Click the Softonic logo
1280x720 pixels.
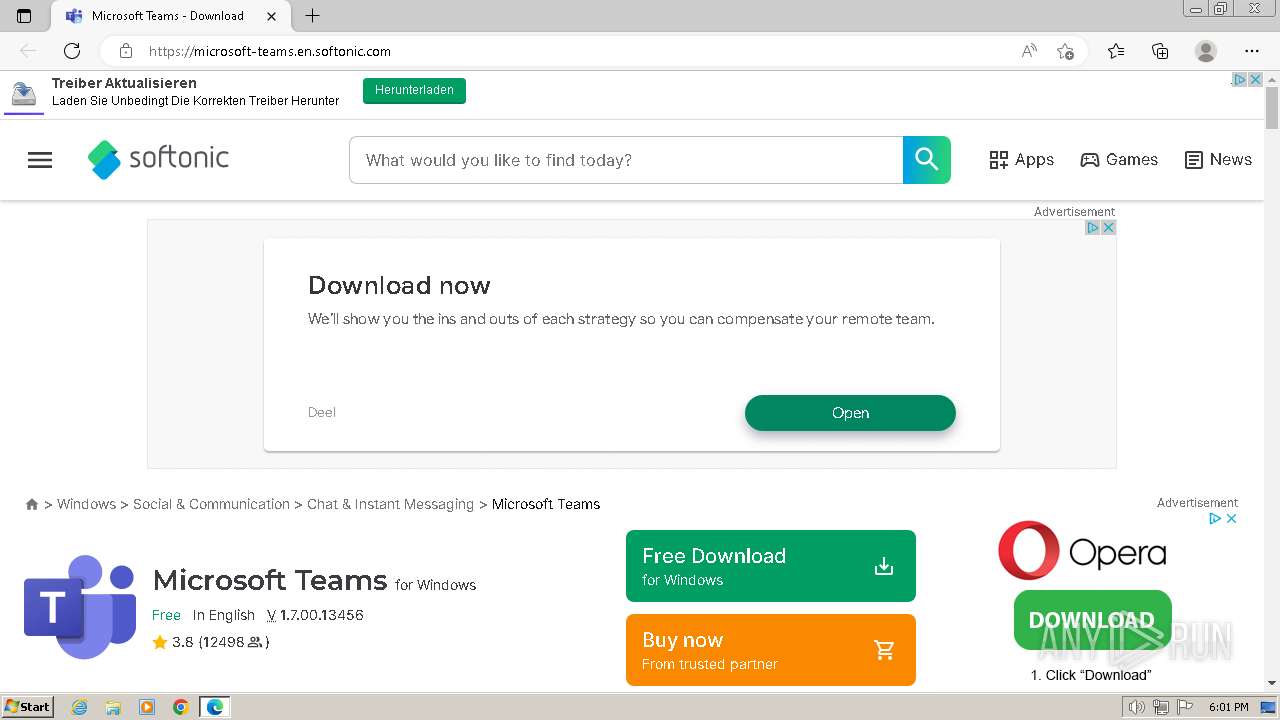[x=158, y=159]
